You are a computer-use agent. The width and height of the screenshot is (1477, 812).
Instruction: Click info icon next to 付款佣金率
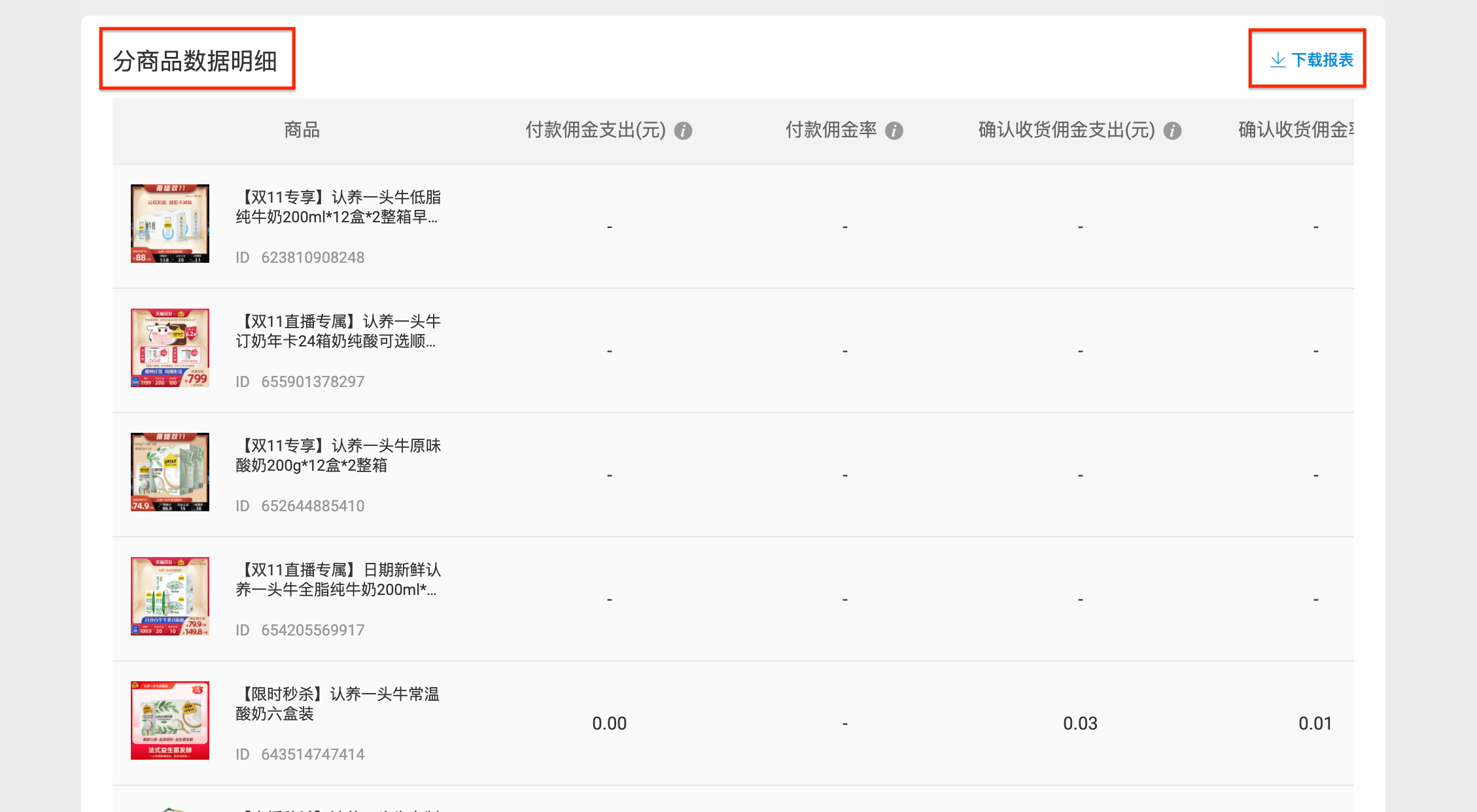point(894,131)
